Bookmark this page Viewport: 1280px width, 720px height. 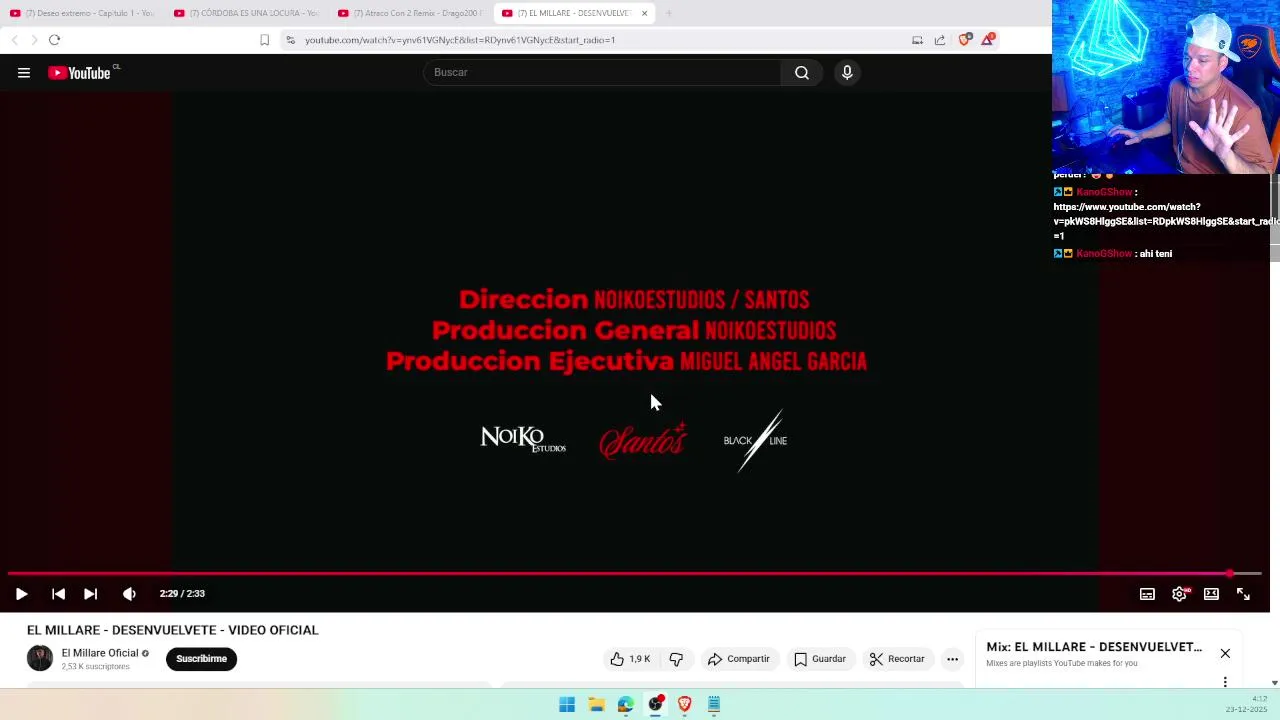click(264, 40)
